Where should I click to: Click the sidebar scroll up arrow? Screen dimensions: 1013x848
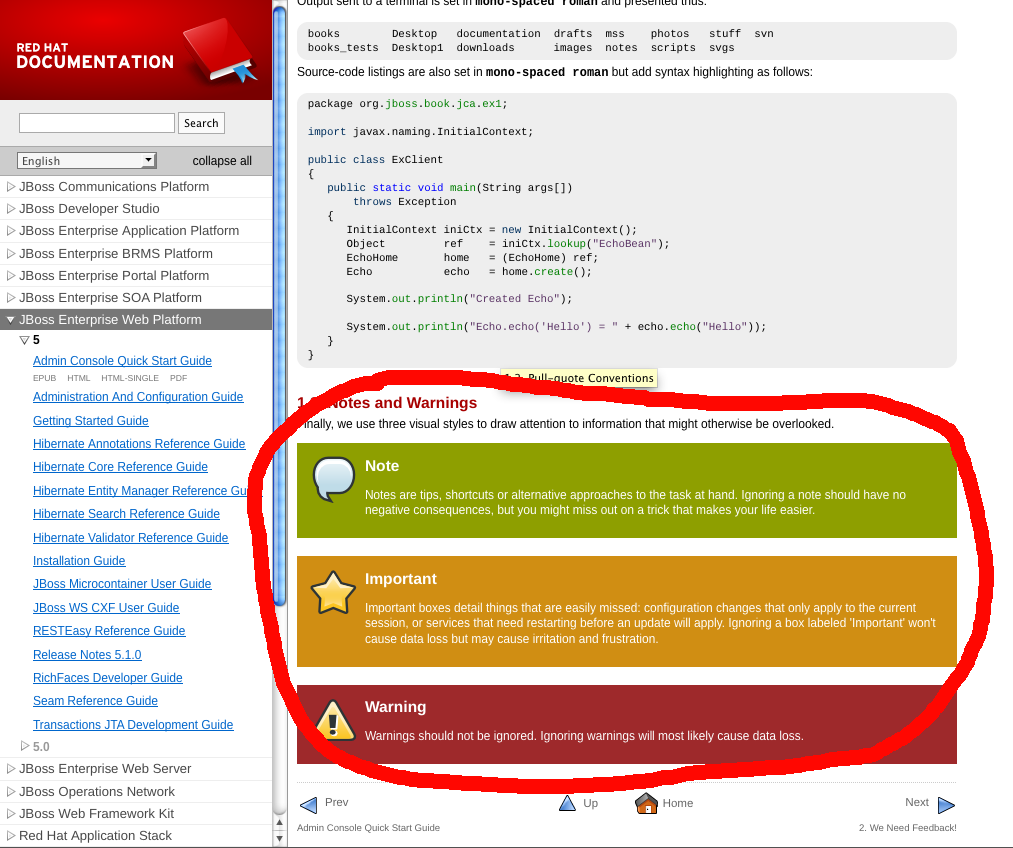pyautogui.click(x=279, y=823)
